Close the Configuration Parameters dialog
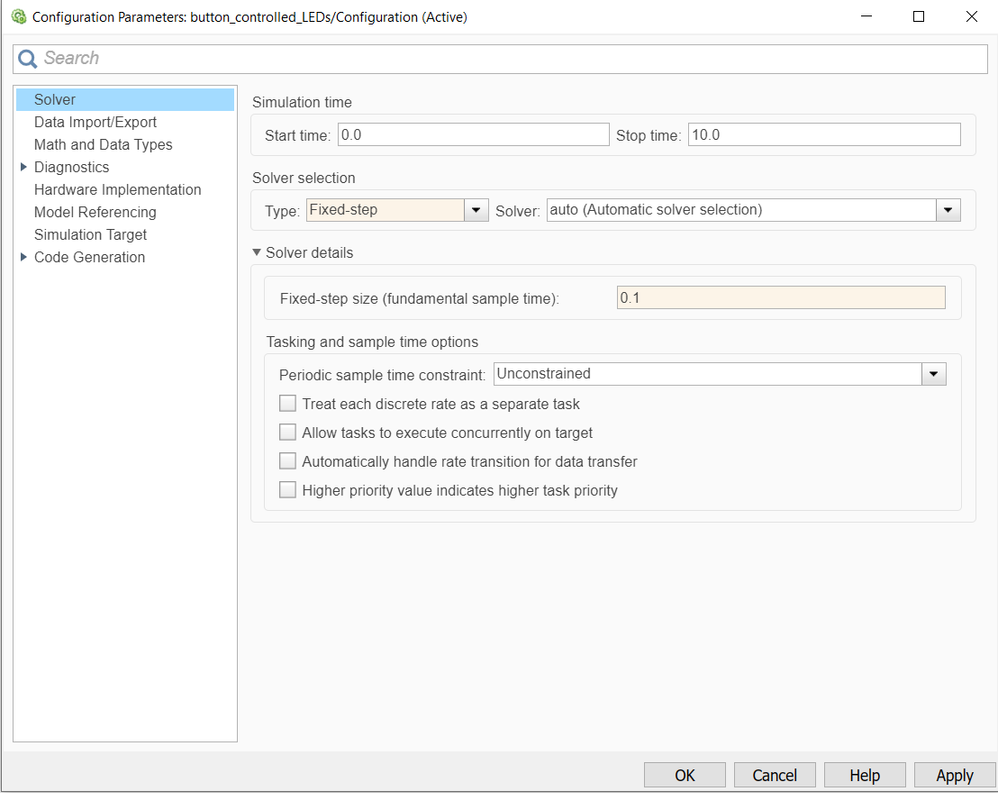 point(971,17)
